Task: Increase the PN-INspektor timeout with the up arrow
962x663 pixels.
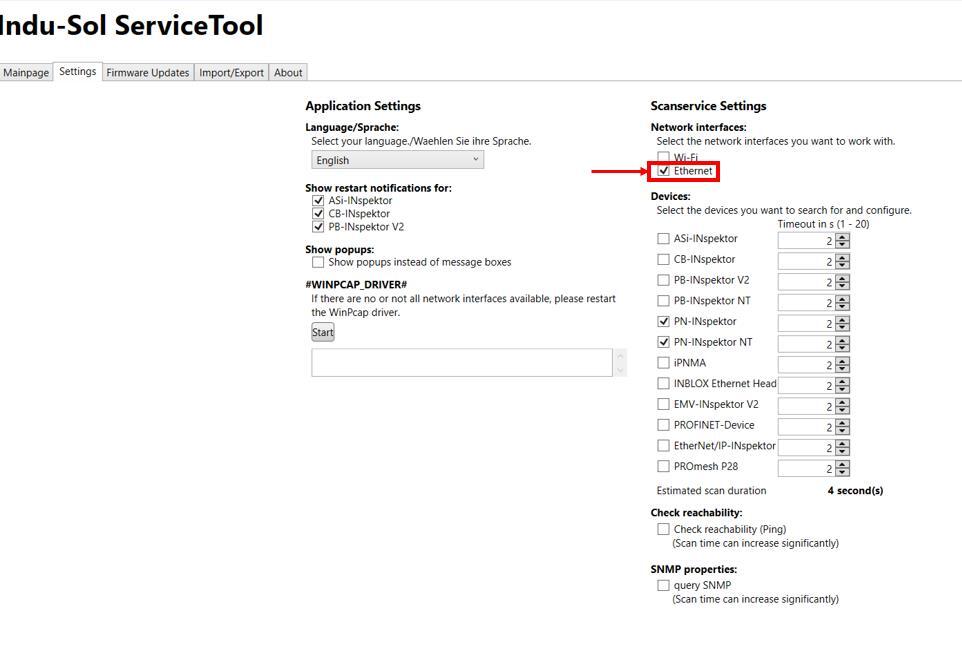Action: tap(843, 320)
